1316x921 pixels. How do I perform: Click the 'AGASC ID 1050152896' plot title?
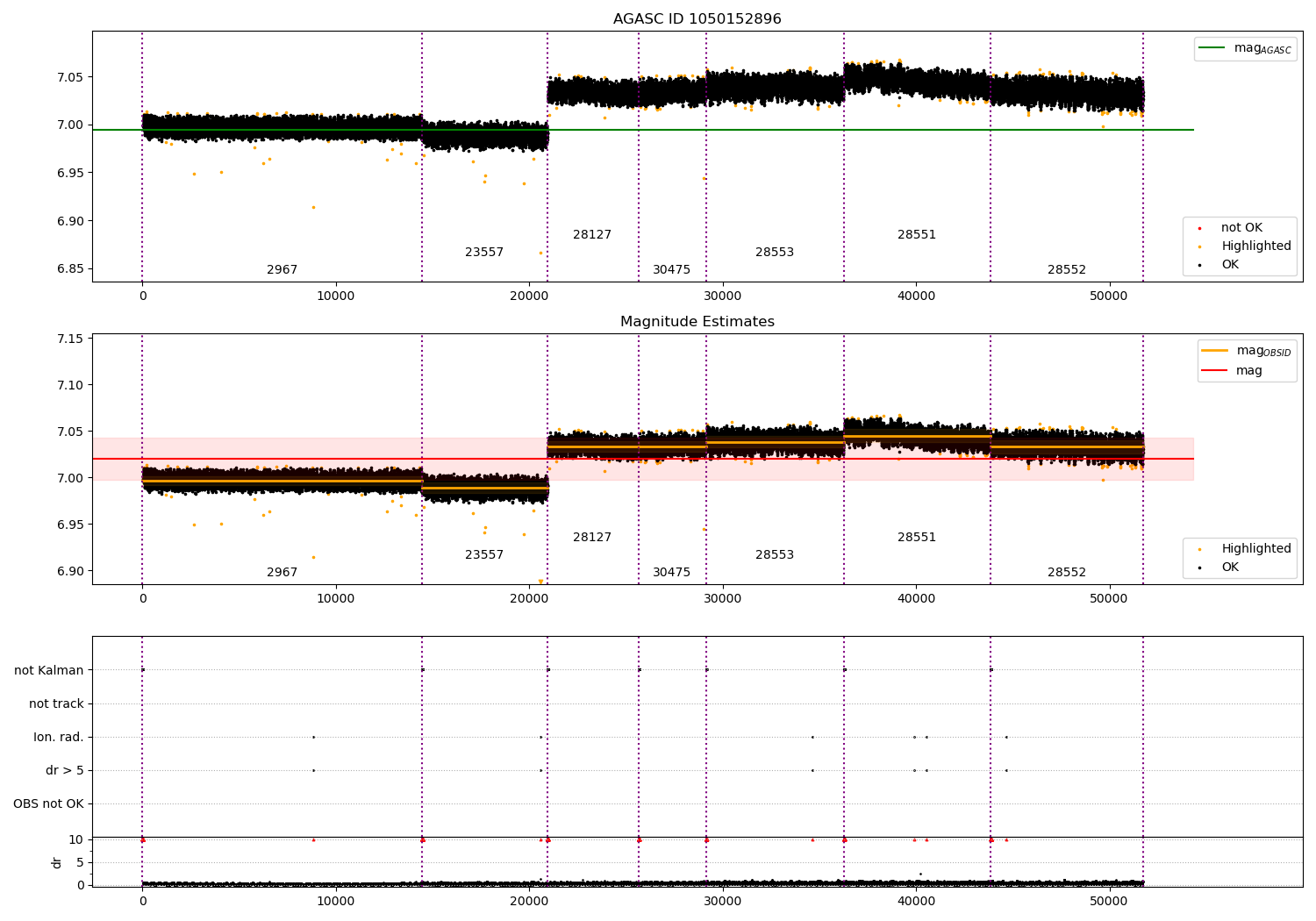click(697, 19)
